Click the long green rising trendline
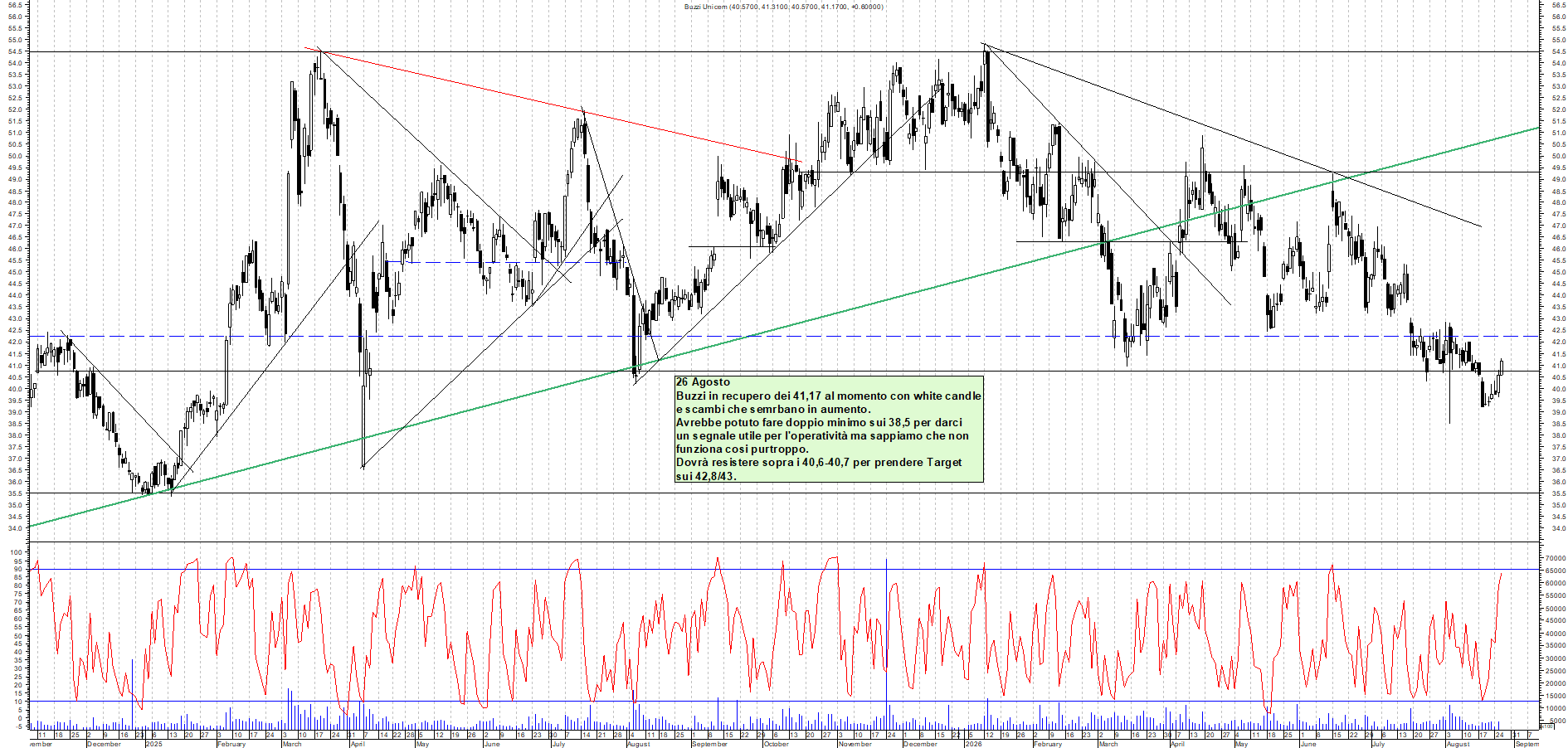Viewport: 1568px width, 748px height. (783, 328)
